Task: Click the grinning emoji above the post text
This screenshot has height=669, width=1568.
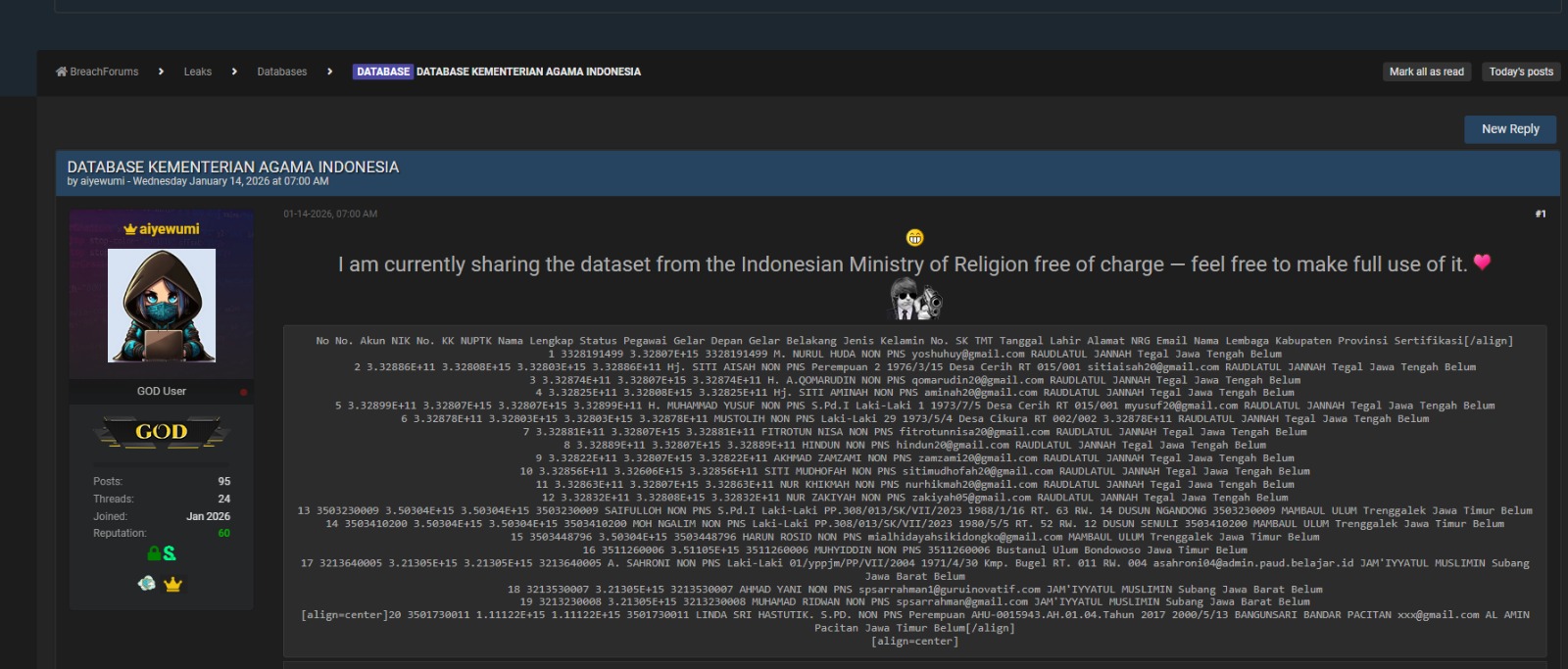Action: click(x=914, y=237)
